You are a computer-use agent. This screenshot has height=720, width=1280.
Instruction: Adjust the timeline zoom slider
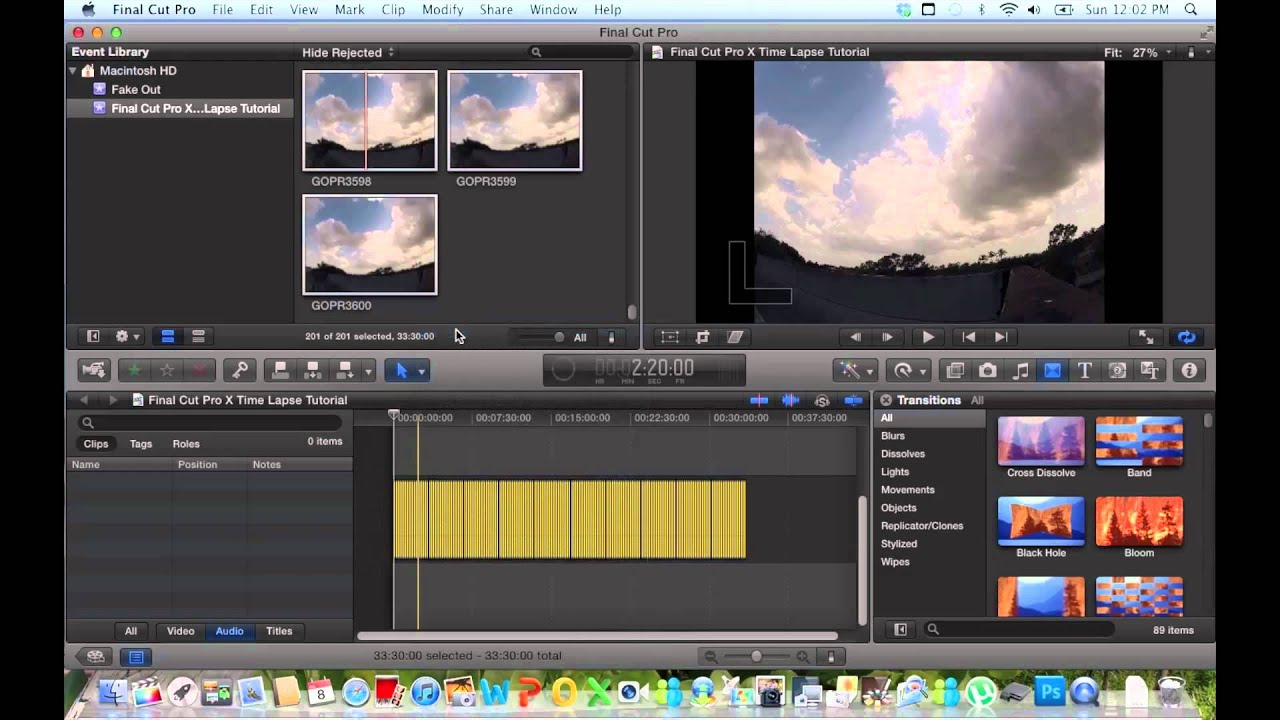(757, 657)
